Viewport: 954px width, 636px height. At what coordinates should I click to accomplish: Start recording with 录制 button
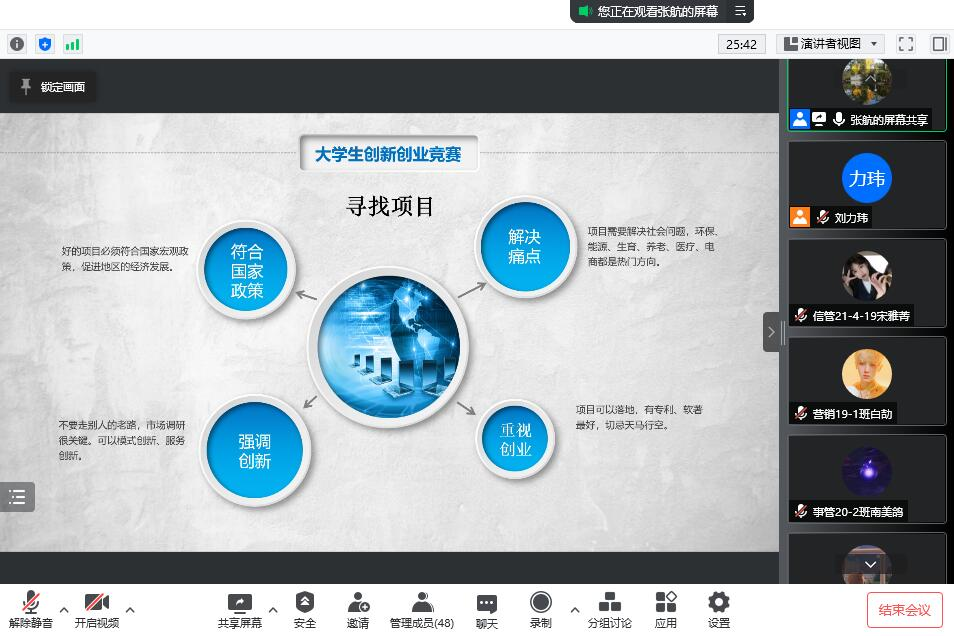point(541,609)
